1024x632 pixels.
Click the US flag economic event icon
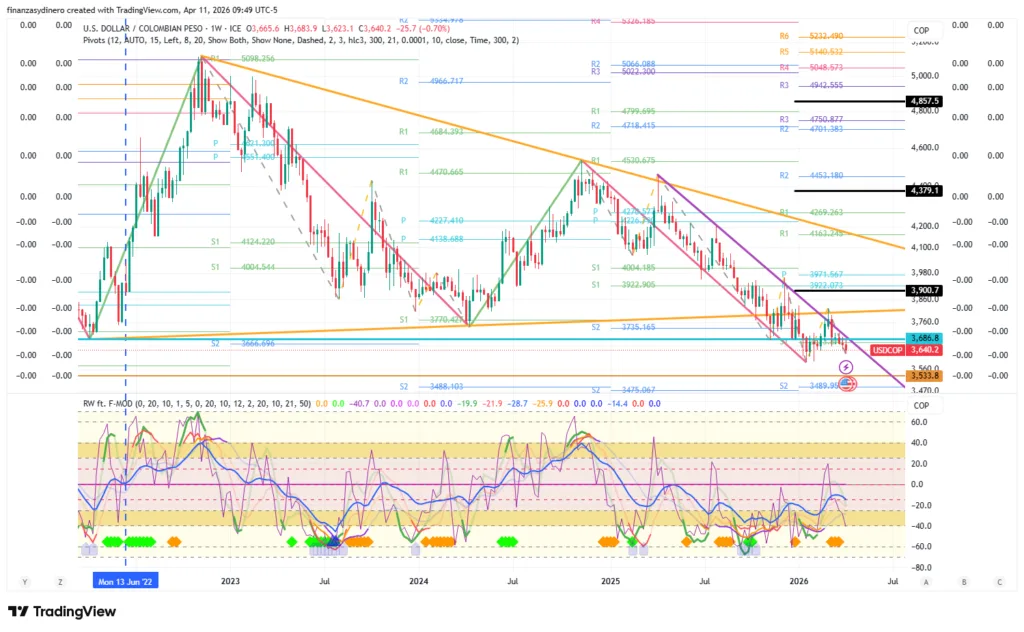846,383
